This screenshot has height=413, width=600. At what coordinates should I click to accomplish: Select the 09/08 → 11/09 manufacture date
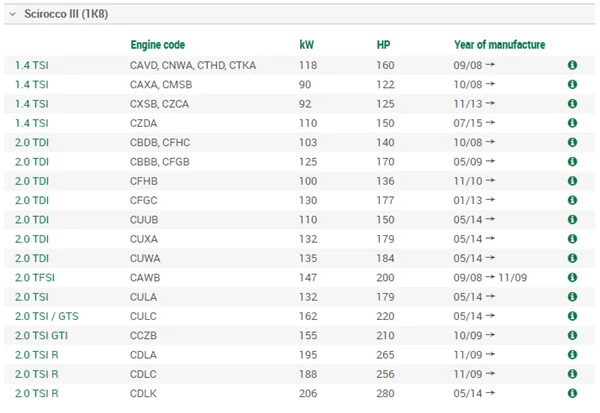tap(490, 278)
